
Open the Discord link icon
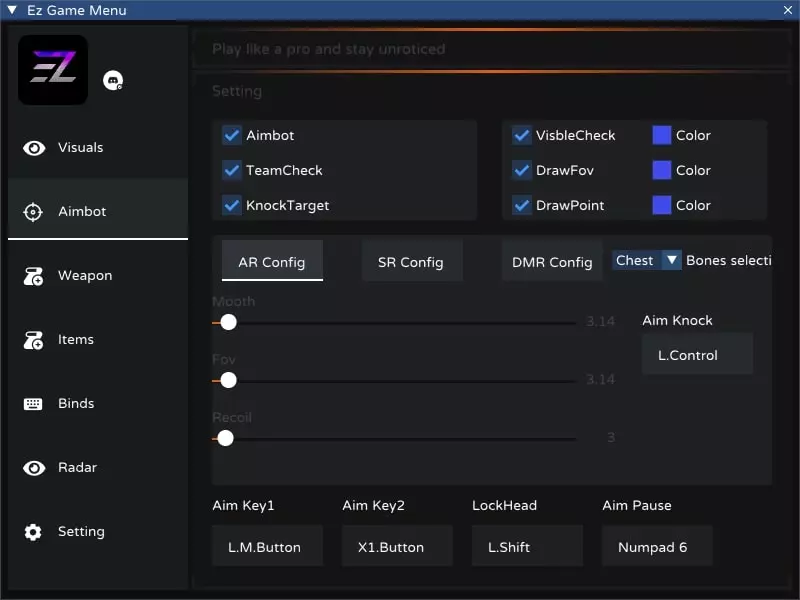(113, 80)
